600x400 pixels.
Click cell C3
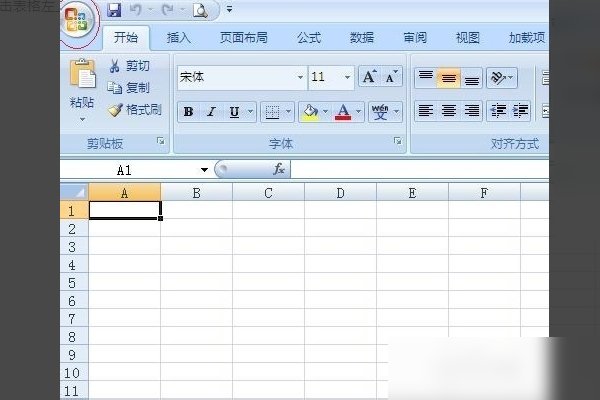[269, 247]
